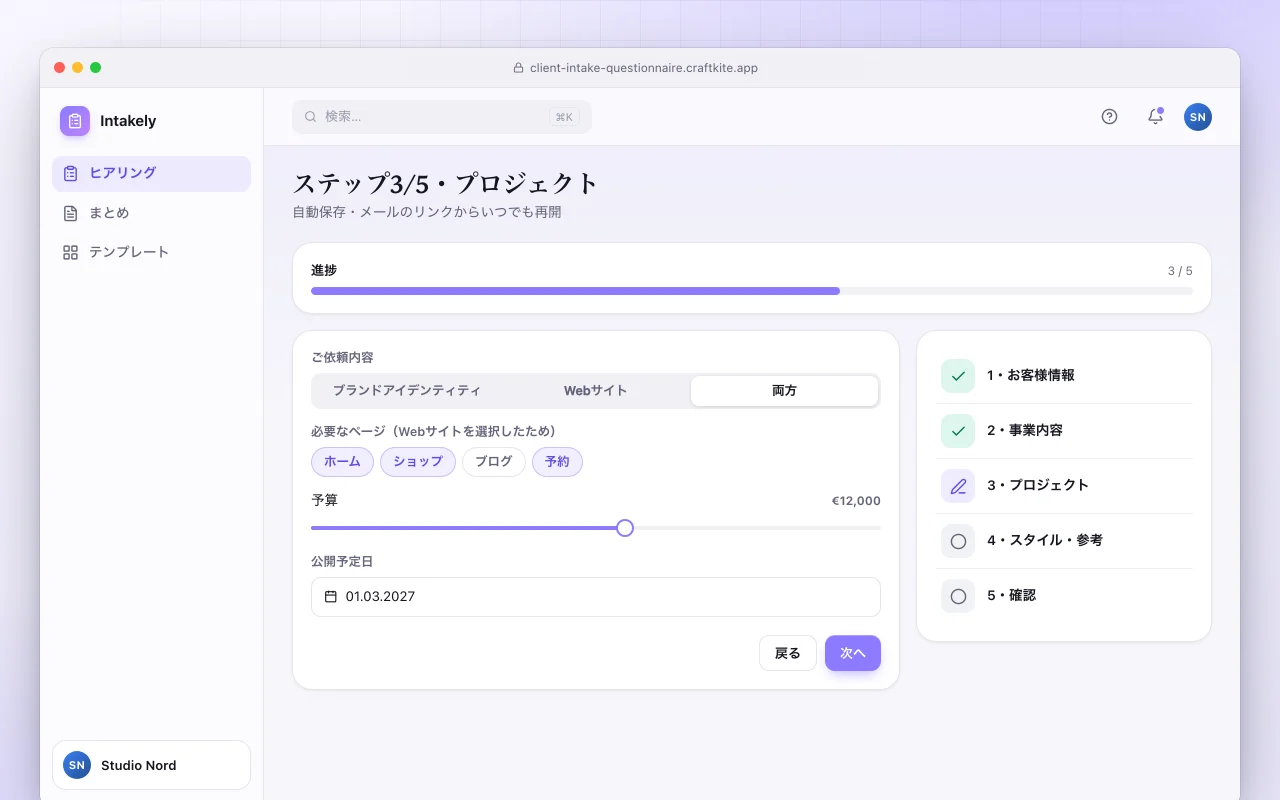Viewport: 1280px width, 800px height.
Task: Toggle the ショップ page chip
Action: (418, 462)
